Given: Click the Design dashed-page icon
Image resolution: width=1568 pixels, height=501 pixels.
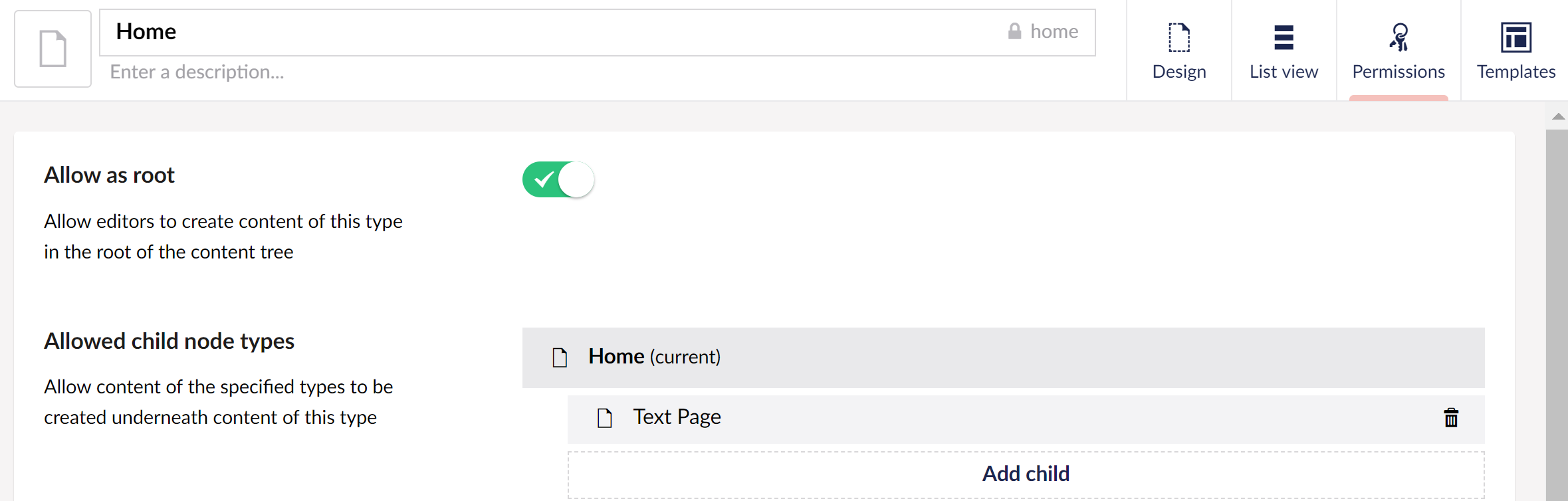Looking at the screenshot, I should coord(1179,37).
